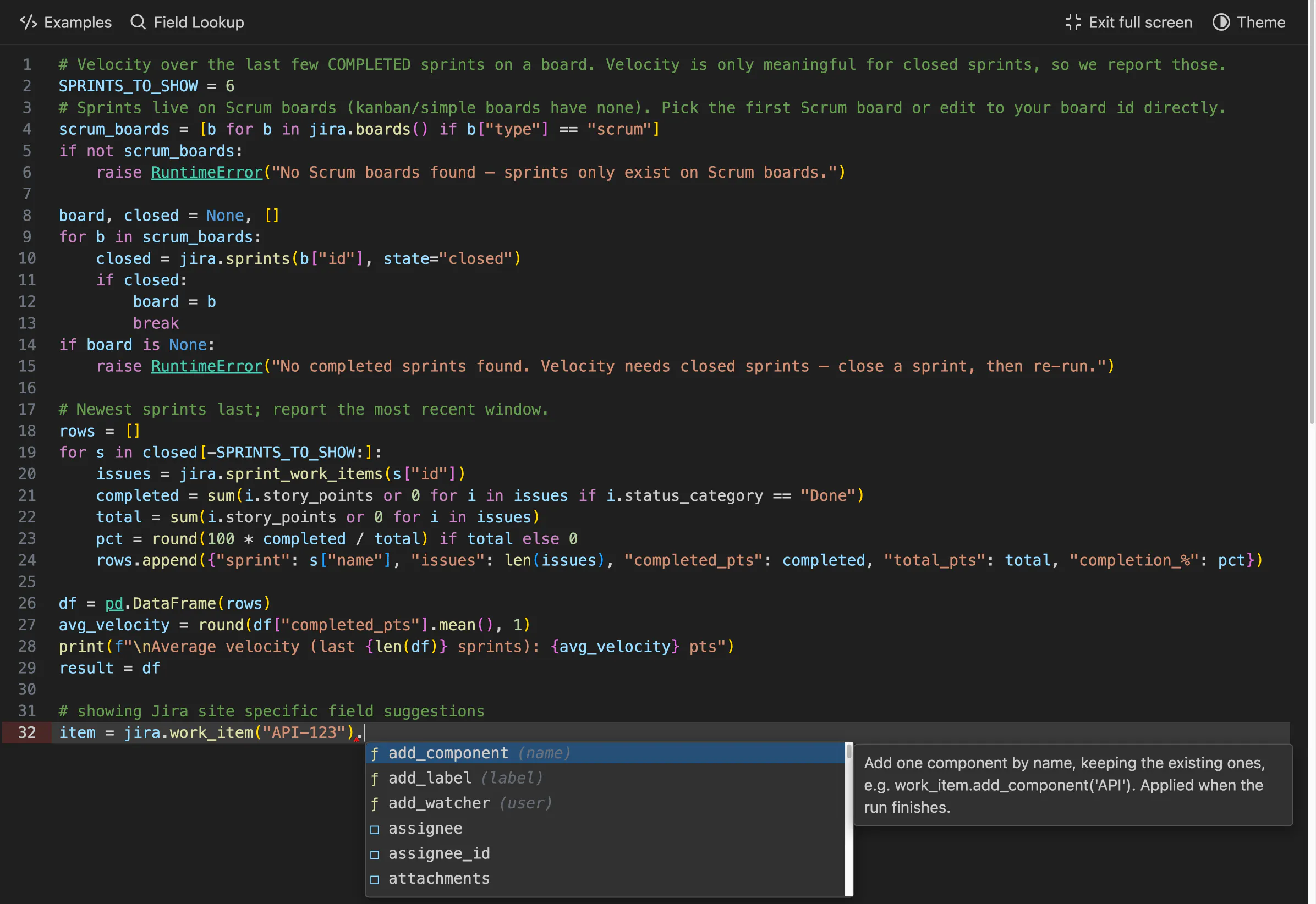Select add_label suggestion in autocomplete list
The image size is (1316, 904).
[x=605, y=778]
